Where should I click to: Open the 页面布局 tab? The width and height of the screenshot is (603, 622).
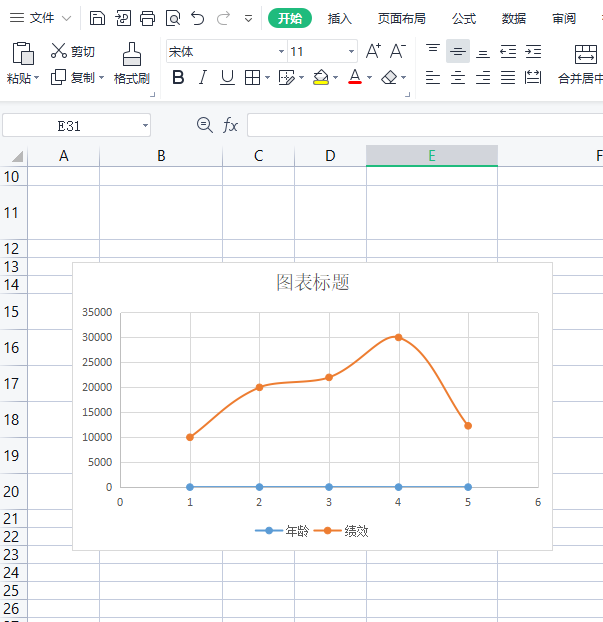click(401, 18)
